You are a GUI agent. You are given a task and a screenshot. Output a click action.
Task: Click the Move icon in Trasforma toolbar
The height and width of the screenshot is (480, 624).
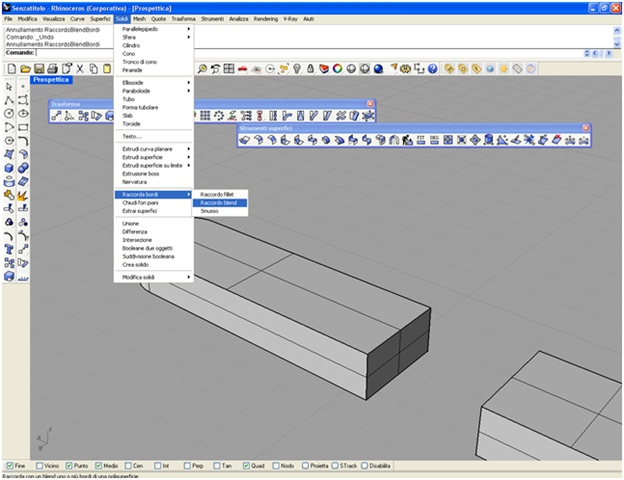(56, 116)
